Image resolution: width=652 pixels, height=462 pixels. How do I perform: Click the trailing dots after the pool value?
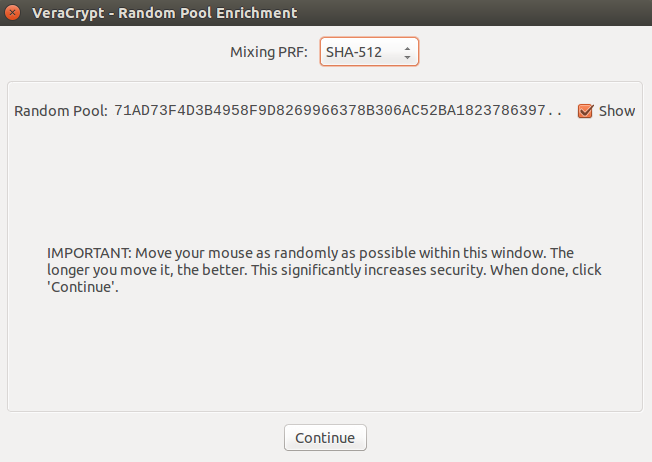555,111
